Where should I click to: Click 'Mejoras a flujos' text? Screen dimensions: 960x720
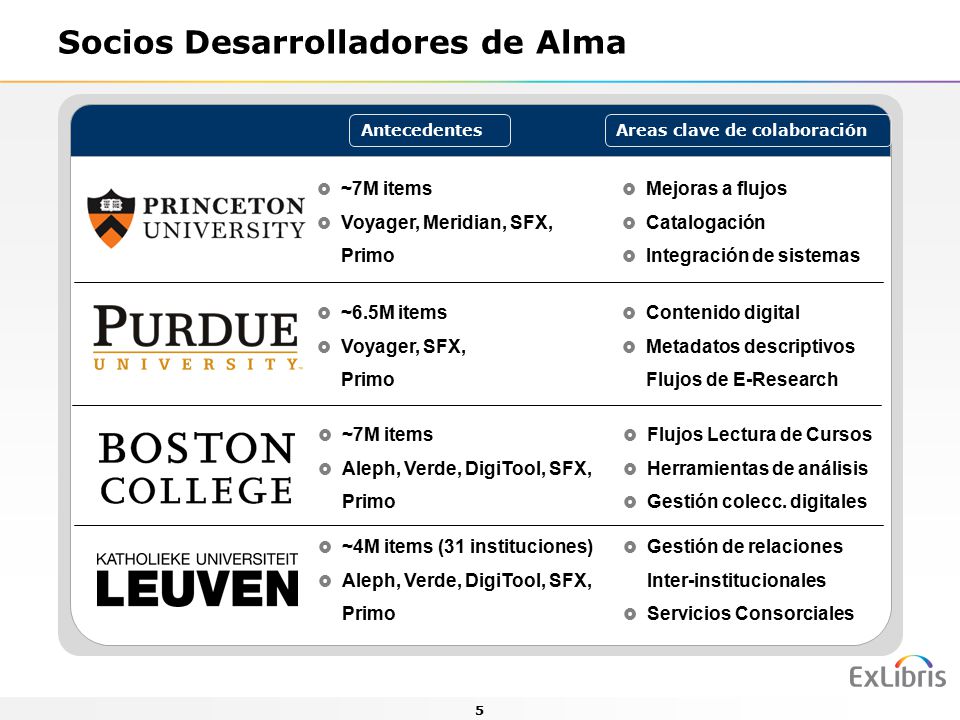[716, 189]
